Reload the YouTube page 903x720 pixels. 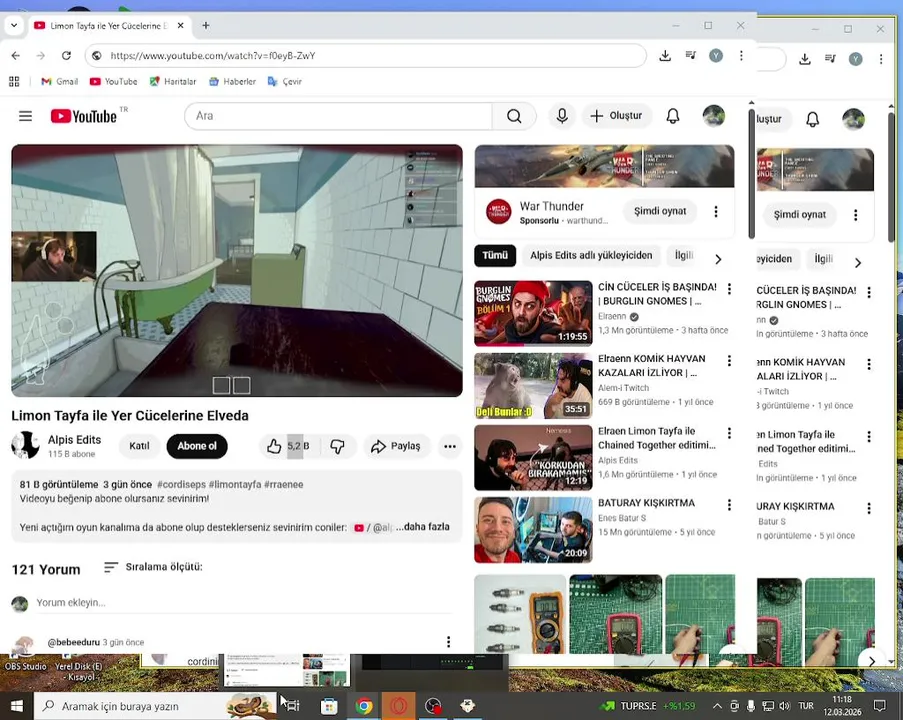66,56
